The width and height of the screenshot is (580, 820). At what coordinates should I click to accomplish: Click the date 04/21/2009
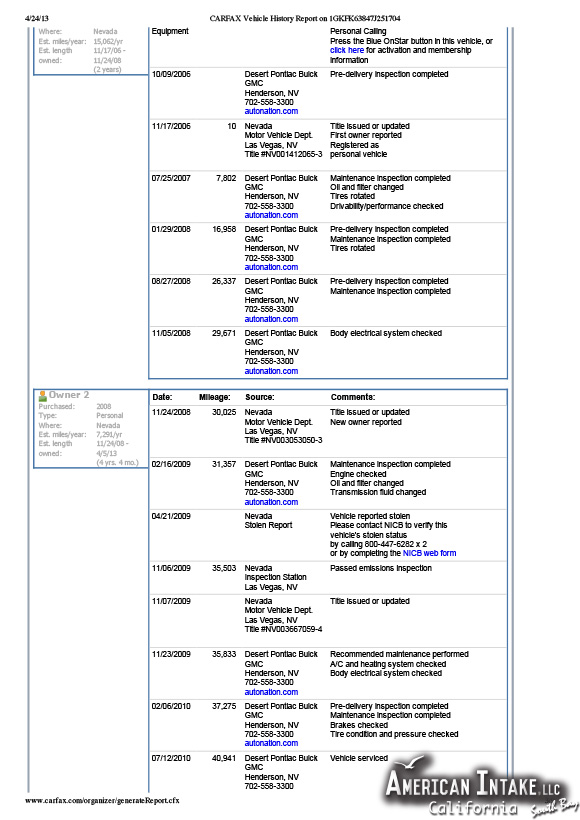click(171, 516)
